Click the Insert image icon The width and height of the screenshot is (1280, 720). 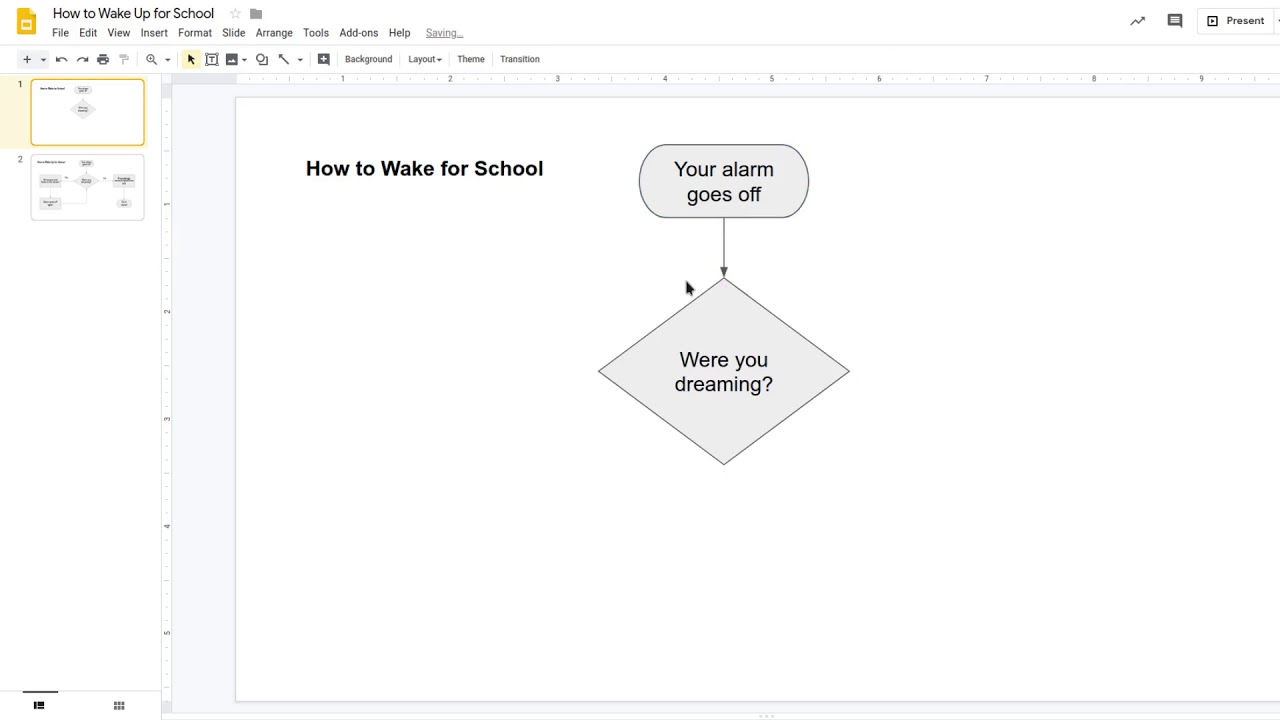pyautogui.click(x=232, y=59)
